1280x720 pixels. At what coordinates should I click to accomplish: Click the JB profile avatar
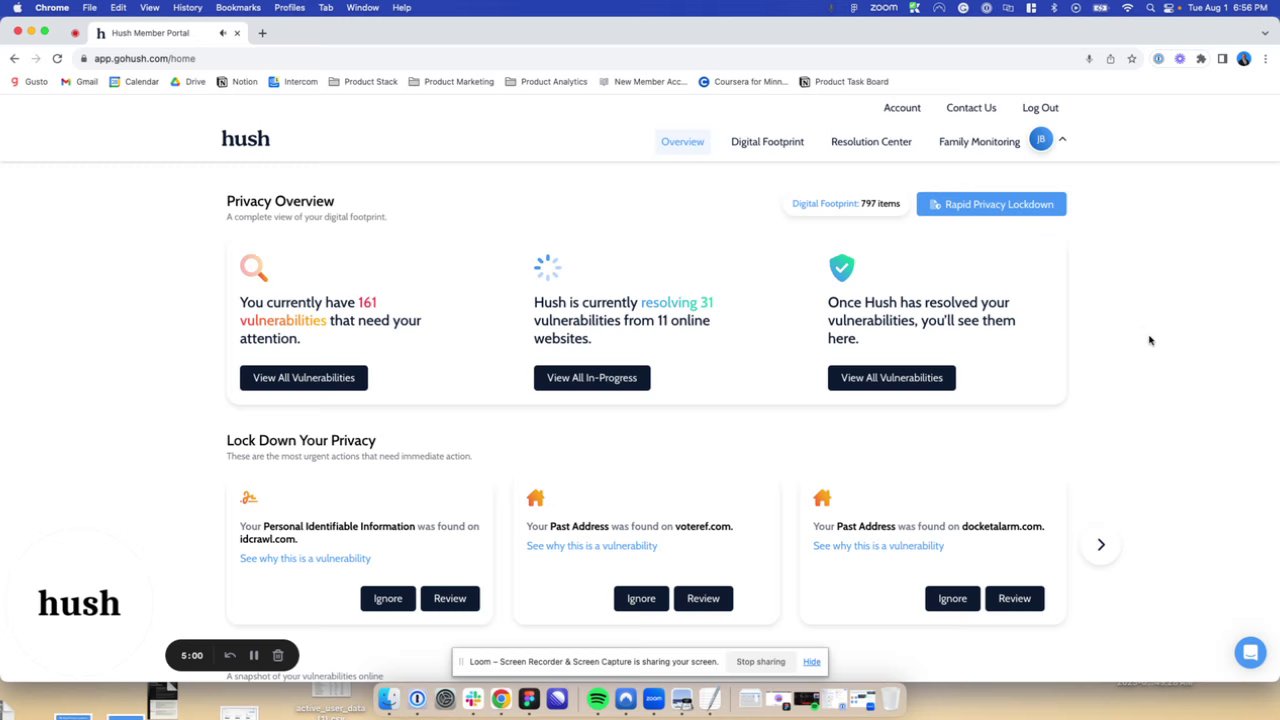tap(1041, 140)
